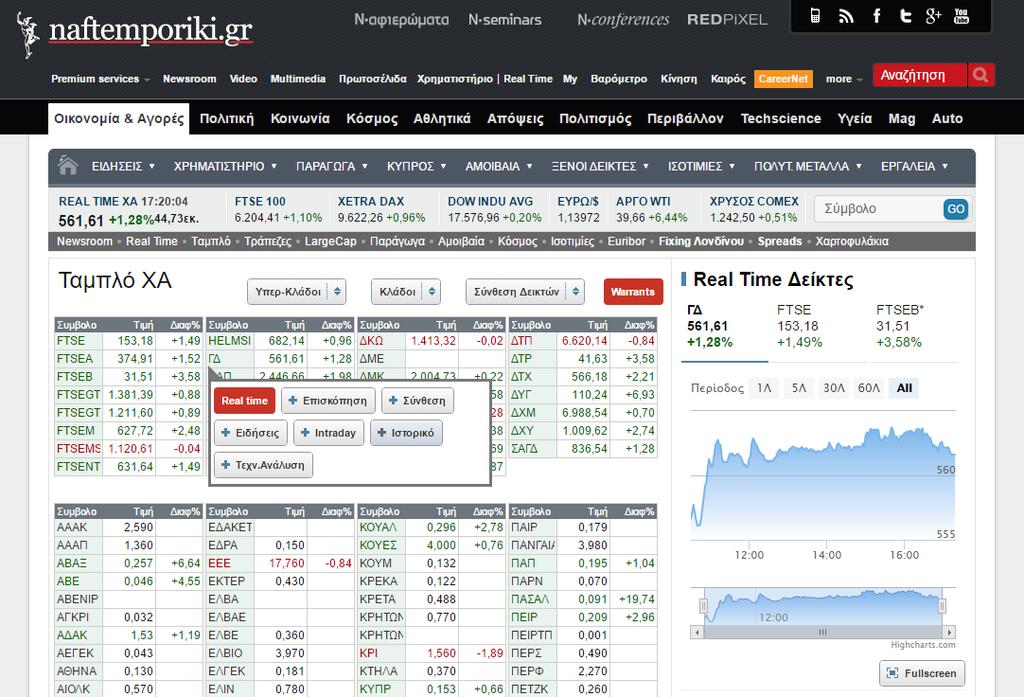Click plus icon on Intraday button
Screen dimensions: 1024x697
305,432
